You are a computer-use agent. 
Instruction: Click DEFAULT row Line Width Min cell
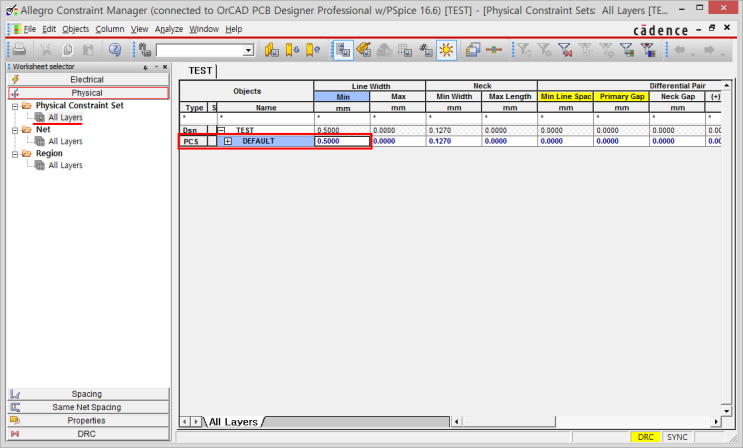coord(342,141)
